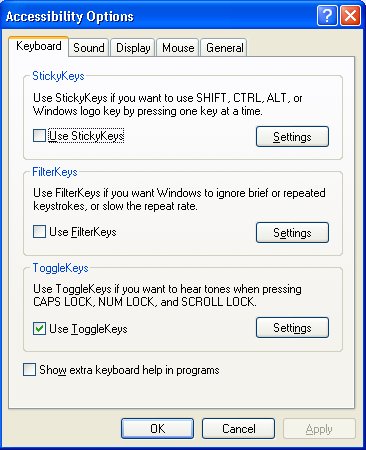The image size is (366, 450).
Task: Enable Show extra keyboard help in programs
Action: point(29,370)
